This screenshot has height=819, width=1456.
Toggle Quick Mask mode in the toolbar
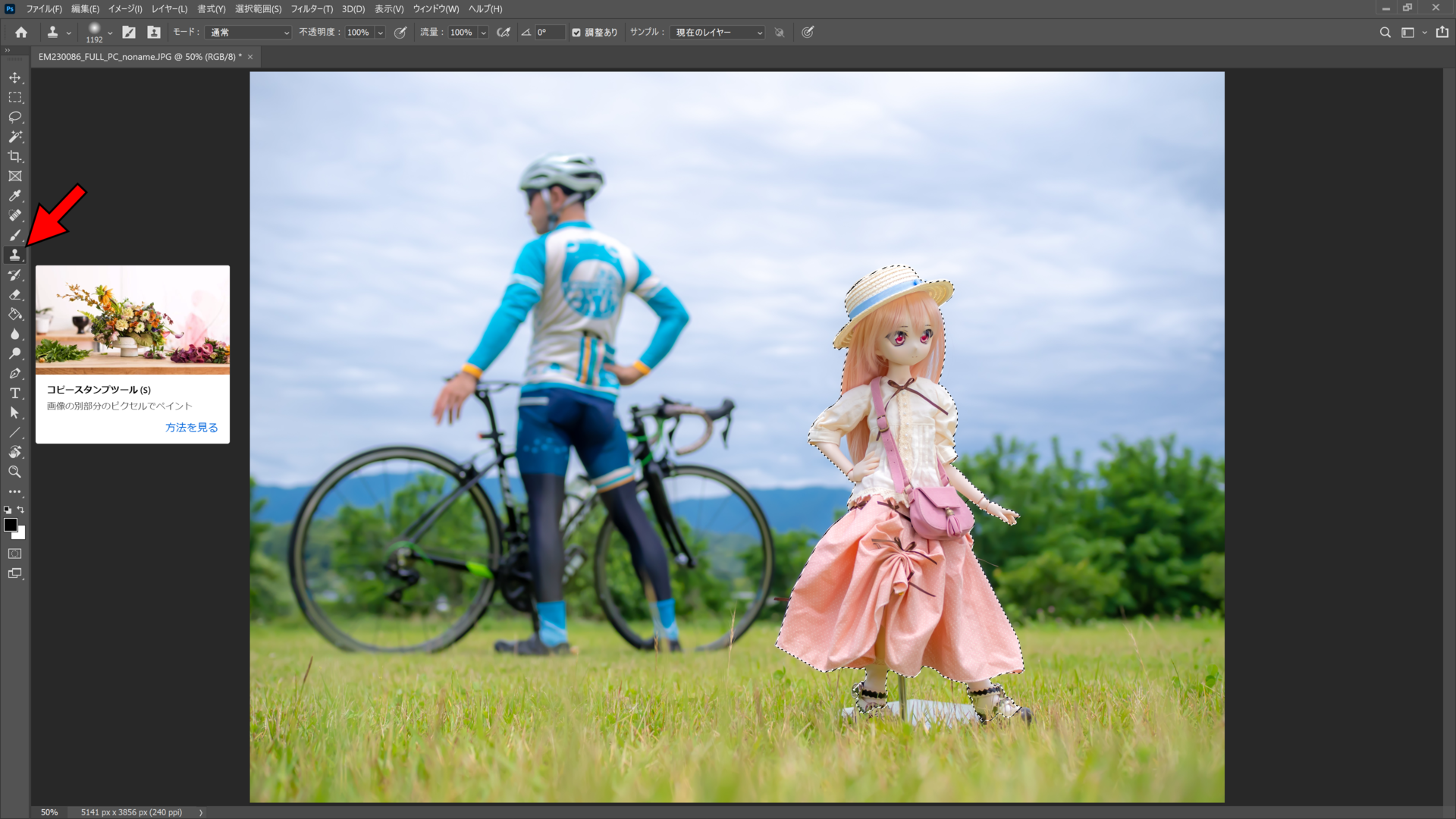[x=15, y=554]
